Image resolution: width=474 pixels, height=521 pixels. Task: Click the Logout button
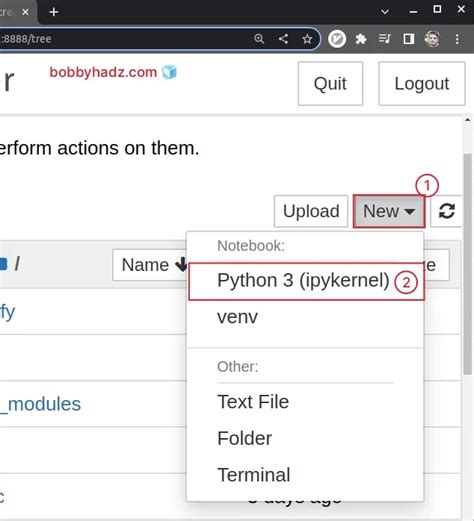[x=422, y=84]
